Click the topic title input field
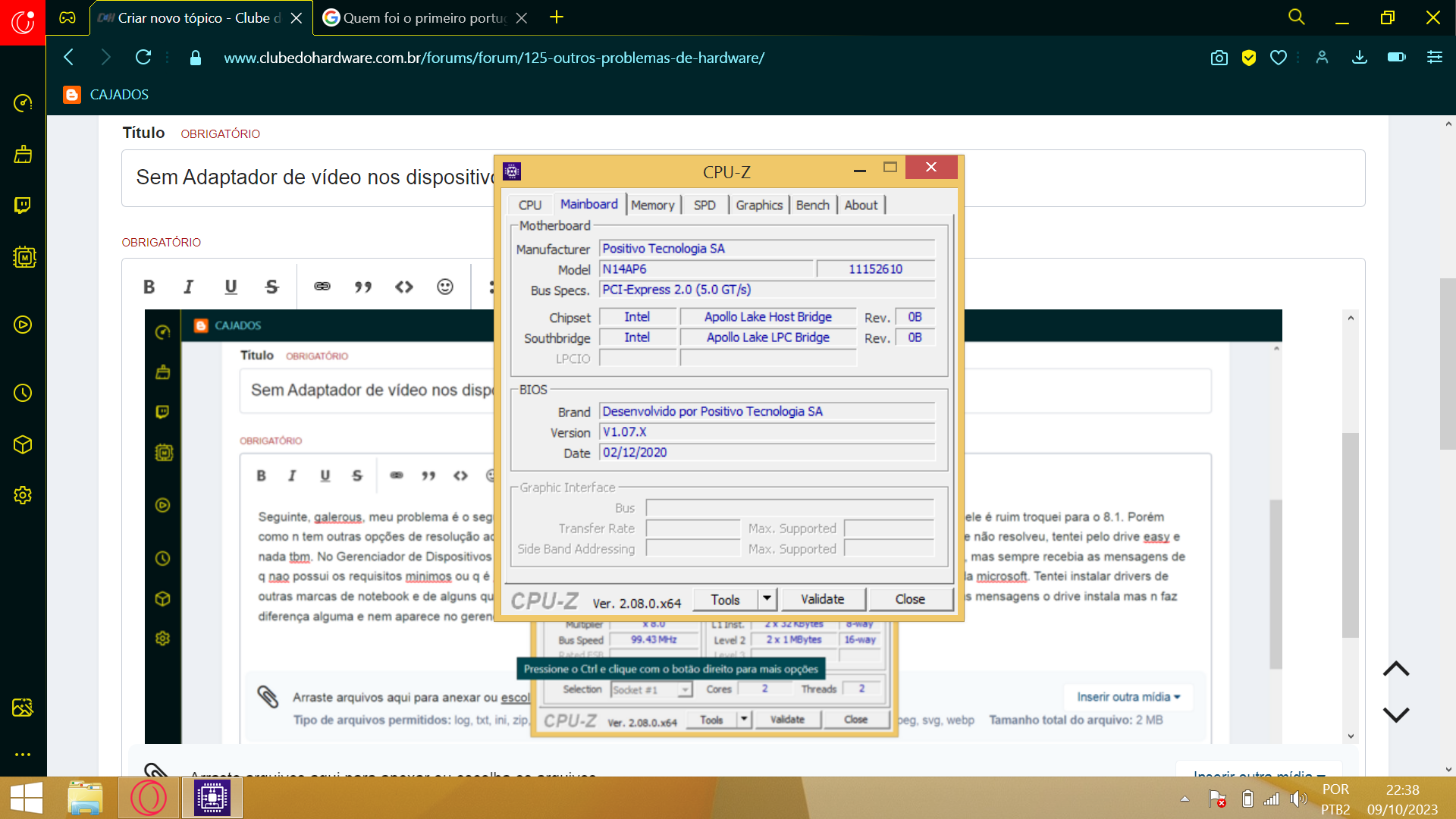Image resolution: width=1456 pixels, height=819 pixels. [x=743, y=178]
